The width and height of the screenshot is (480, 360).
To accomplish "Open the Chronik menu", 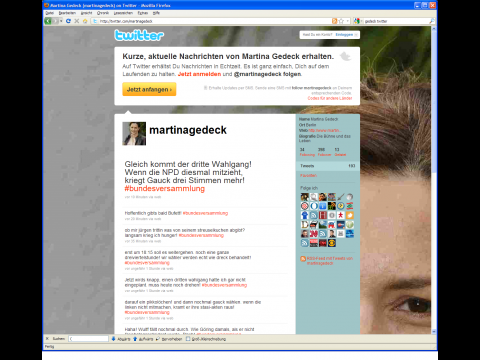I will 103,13.
